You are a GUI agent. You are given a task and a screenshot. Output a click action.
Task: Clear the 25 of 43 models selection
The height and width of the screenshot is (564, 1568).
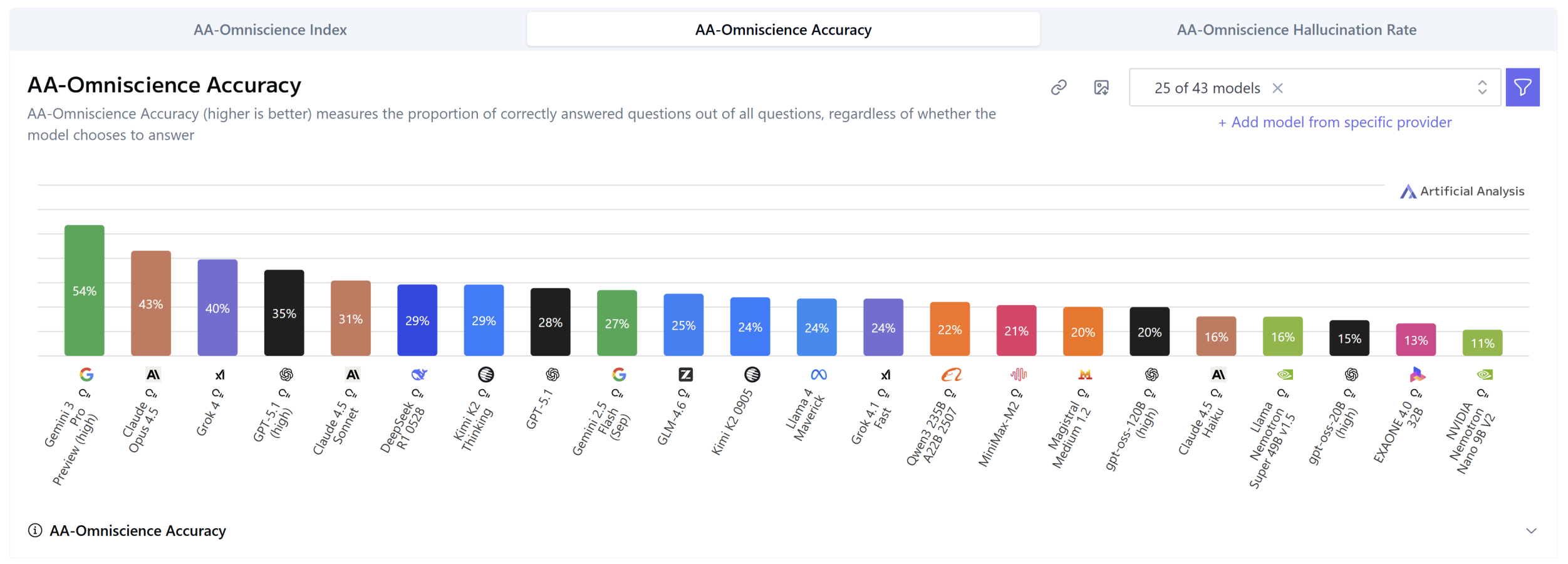coord(1278,88)
